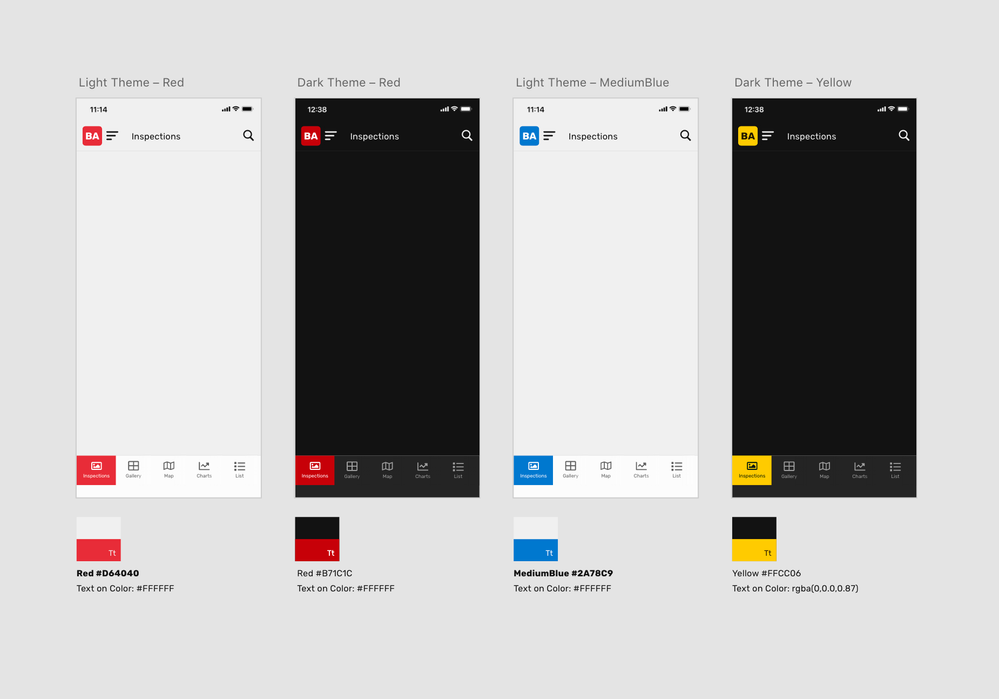Viewport: 999px width, 699px height.
Task: Open Charts tab in MediumBlue mockup
Action: pos(641,470)
